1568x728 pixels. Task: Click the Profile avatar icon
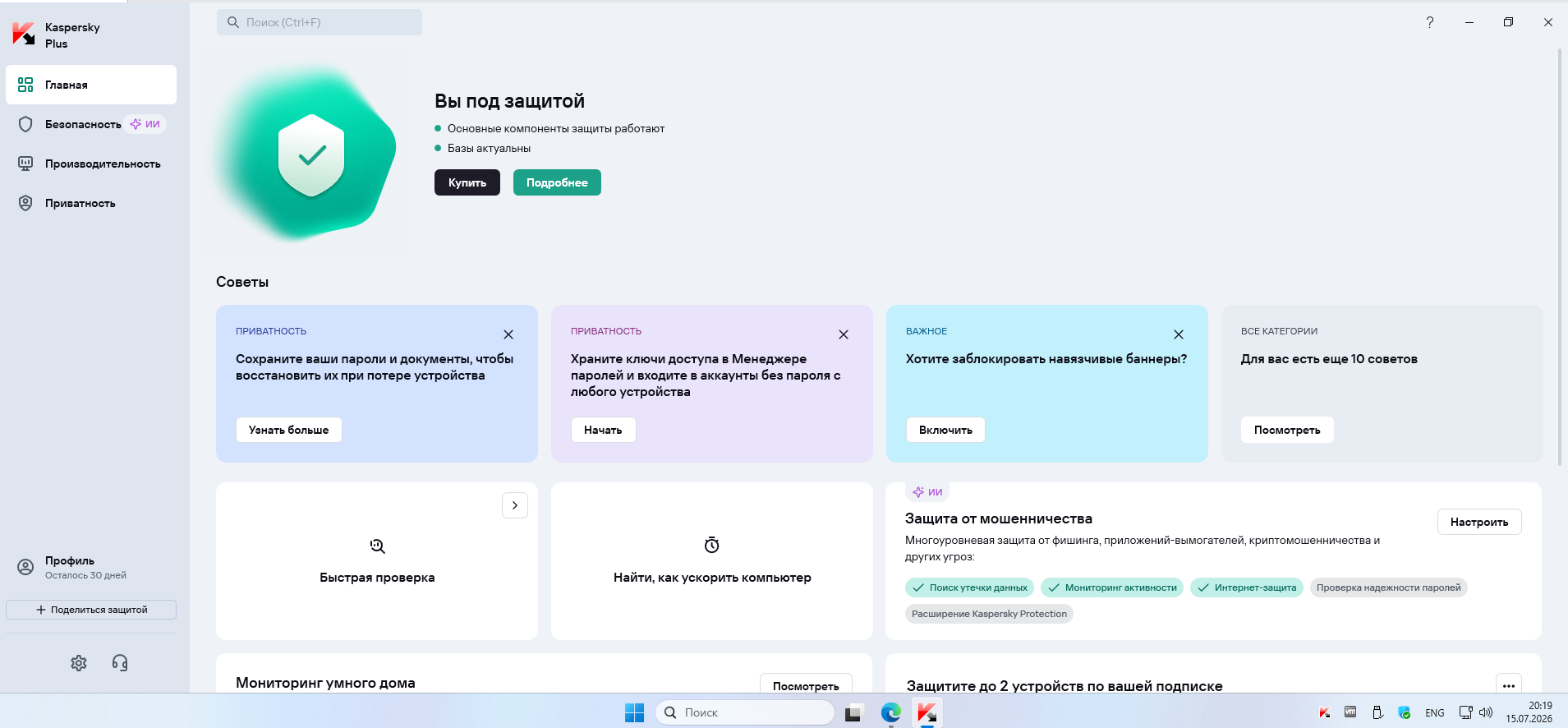click(25, 567)
